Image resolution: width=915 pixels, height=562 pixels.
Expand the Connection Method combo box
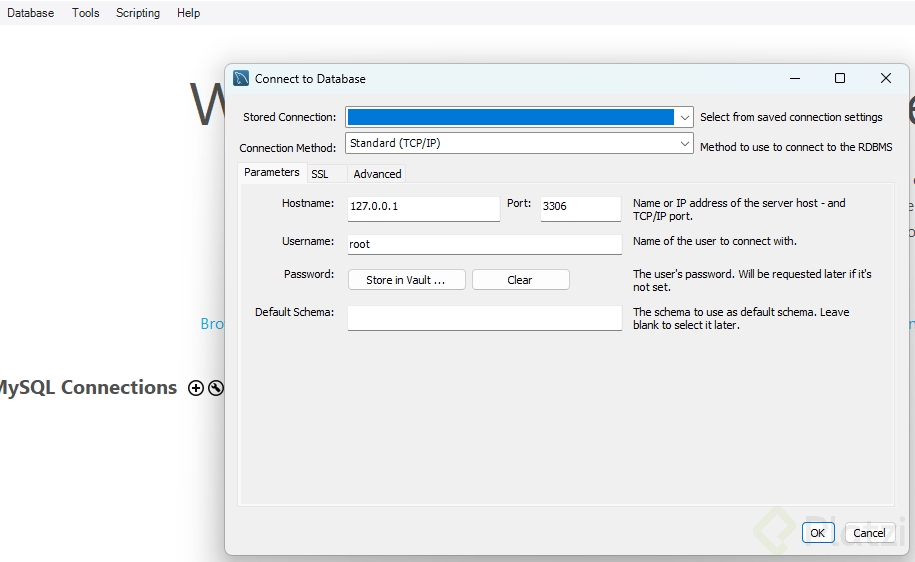tap(519, 144)
